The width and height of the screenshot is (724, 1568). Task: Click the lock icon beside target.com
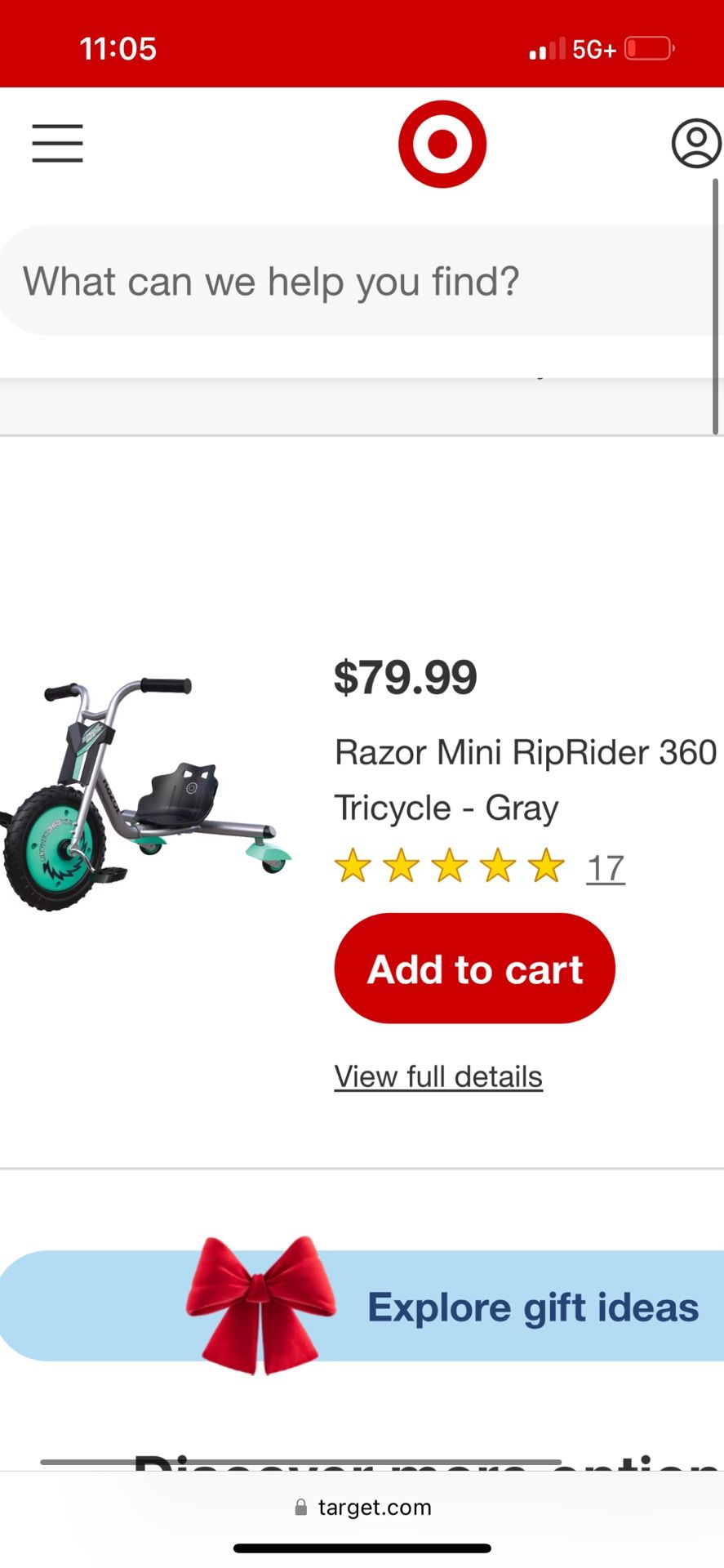[x=301, y=1508]
